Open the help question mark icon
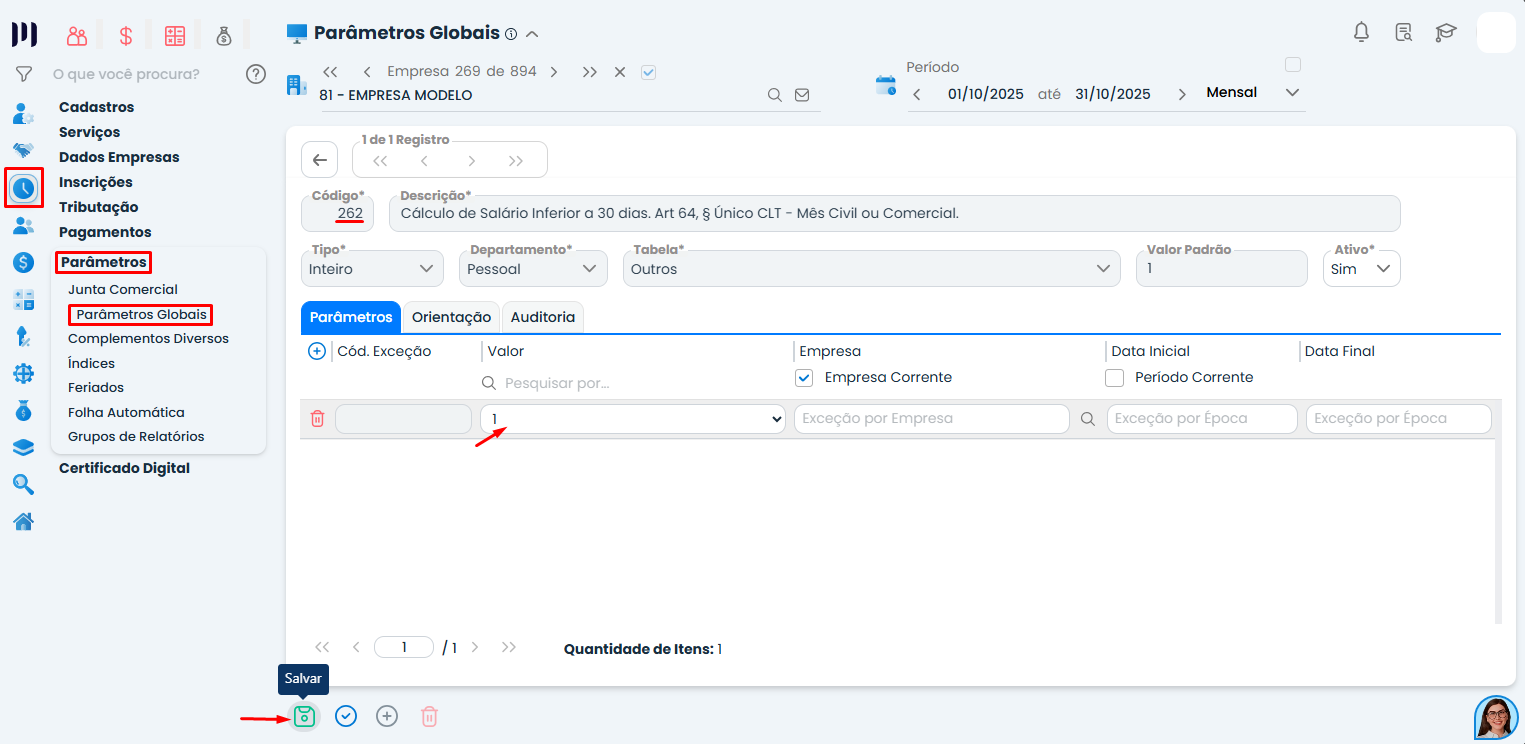The width and height of the screenshot is (1525, 744). point(256,74)
